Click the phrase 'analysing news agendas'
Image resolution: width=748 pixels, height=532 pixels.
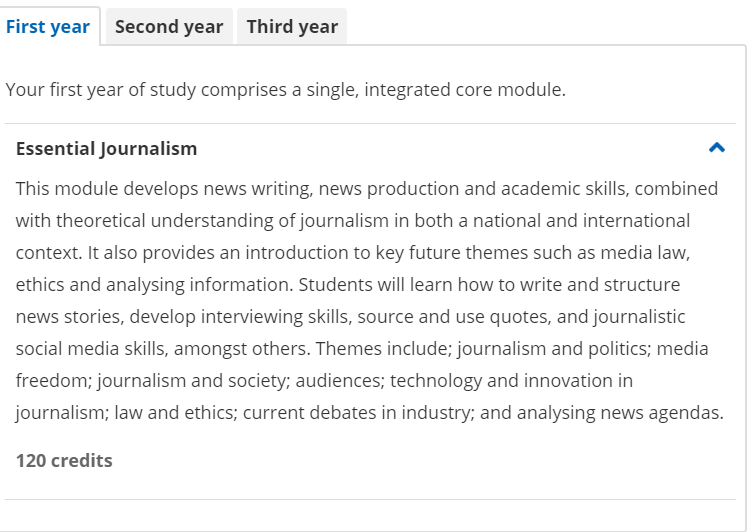pyautogui.click(x=618, y=412)
